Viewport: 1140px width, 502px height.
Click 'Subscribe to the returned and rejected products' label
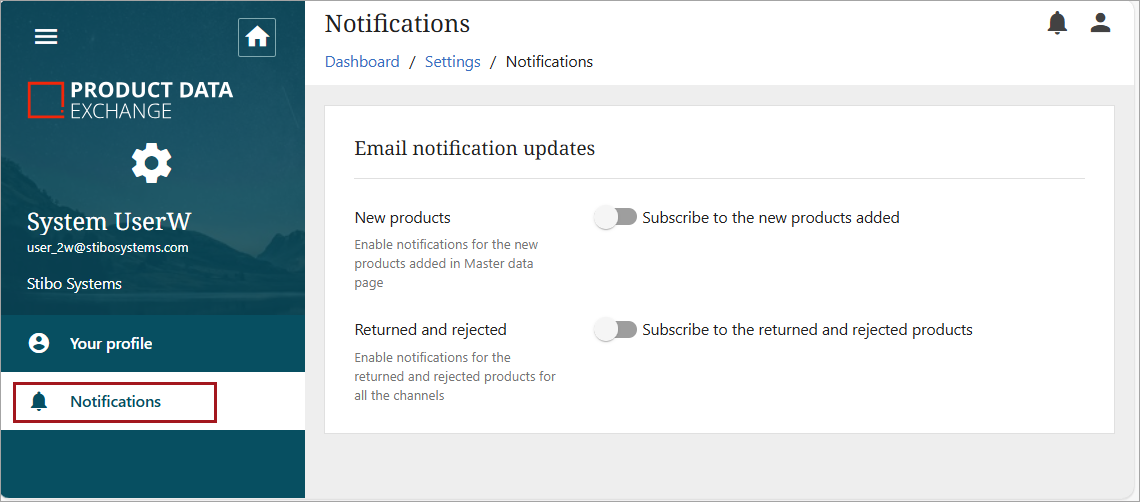[x=807, y=329]
